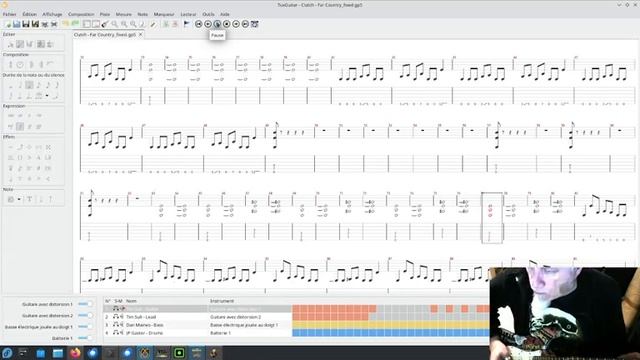Click the chord icon in Note panel

[11, 199]
